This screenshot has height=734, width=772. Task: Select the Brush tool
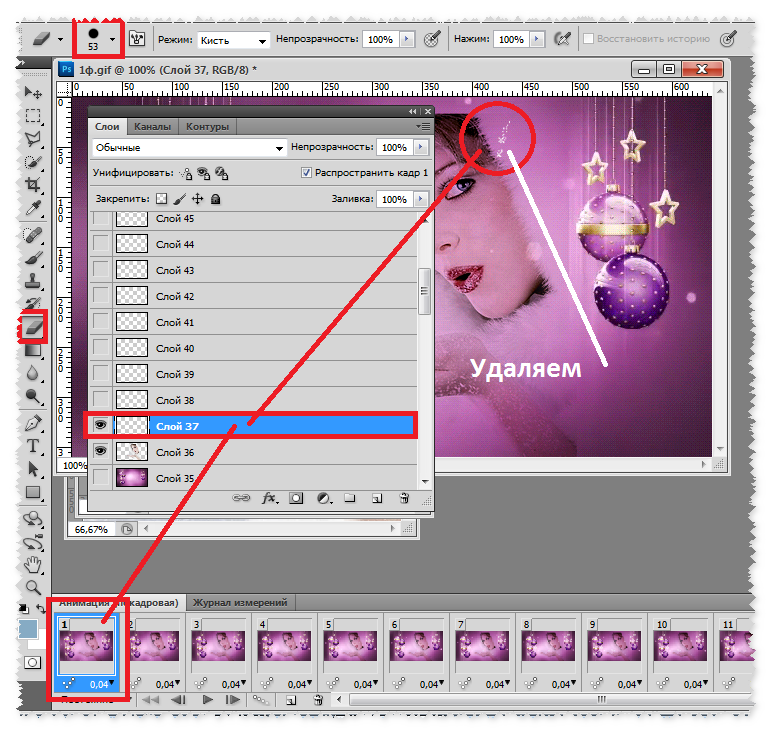pyautogui.click(x=33, y=258)
